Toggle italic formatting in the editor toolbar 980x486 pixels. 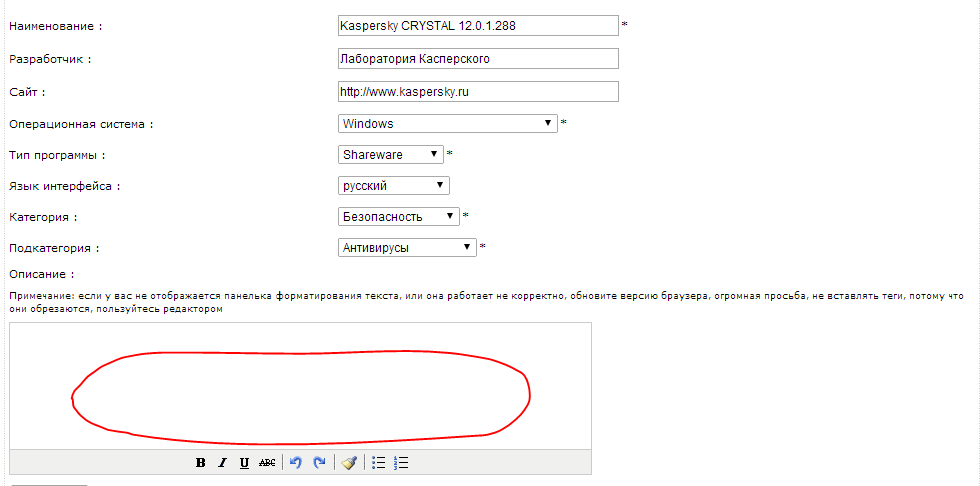click(x=222, y=463)
